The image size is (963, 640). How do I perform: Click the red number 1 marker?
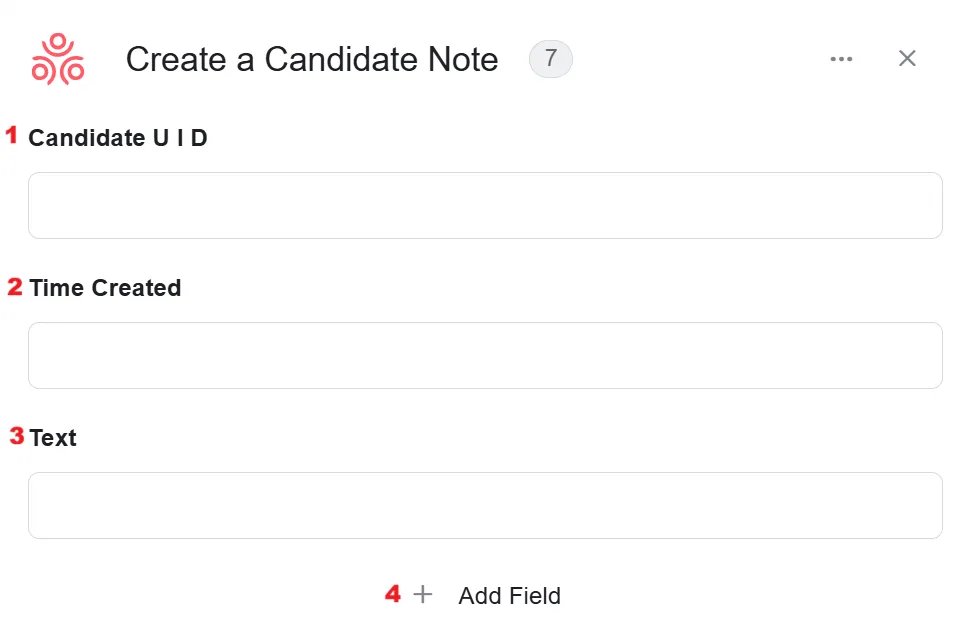click(x=12, y=135)
